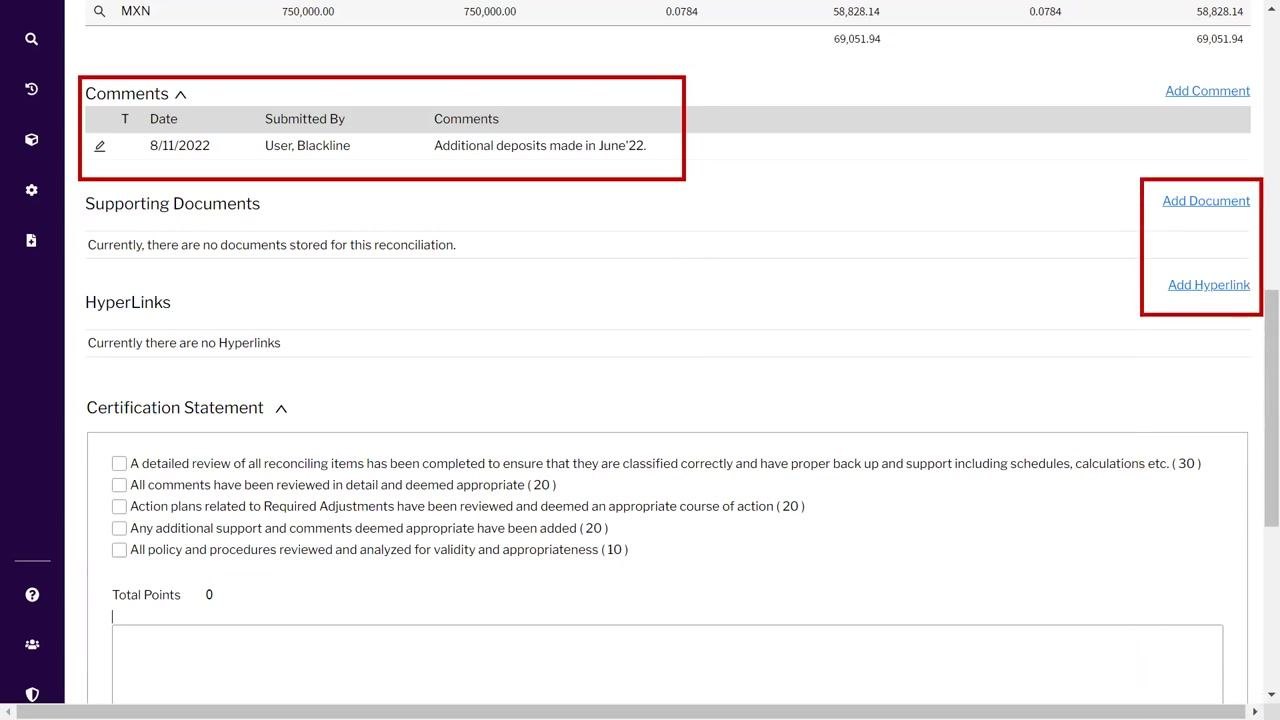1280x720 pixels.
Task: Click the vertical scrollbar thumb
Action: tap(1271, 408)
